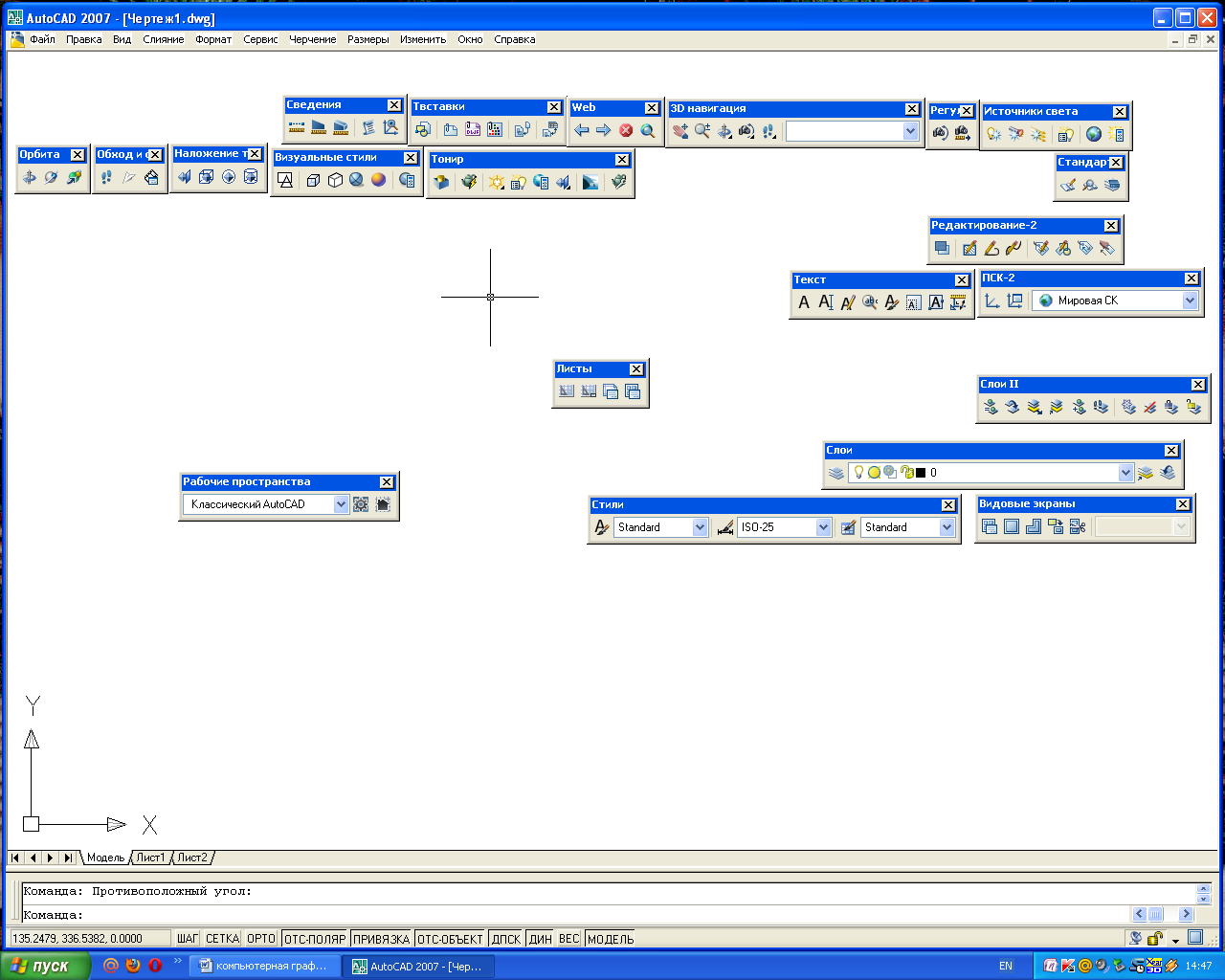
Task: Toggle ОТС-ОБЪЕКТ object snap tracking
Action: (451, 939)
